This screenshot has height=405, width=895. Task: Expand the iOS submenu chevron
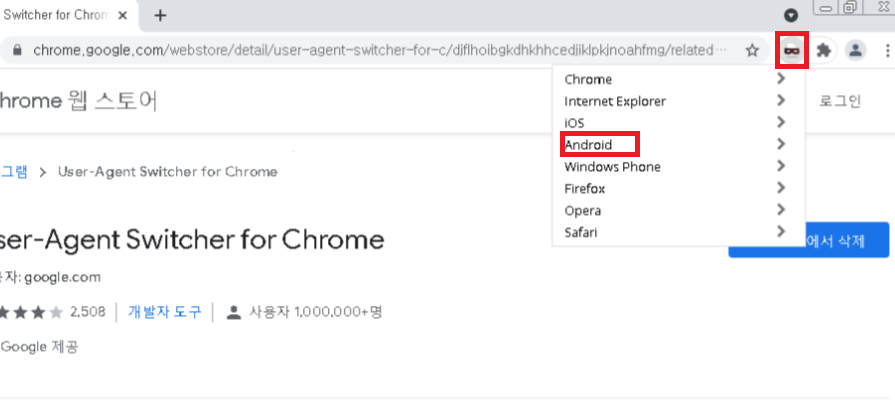tap(781, 122)
